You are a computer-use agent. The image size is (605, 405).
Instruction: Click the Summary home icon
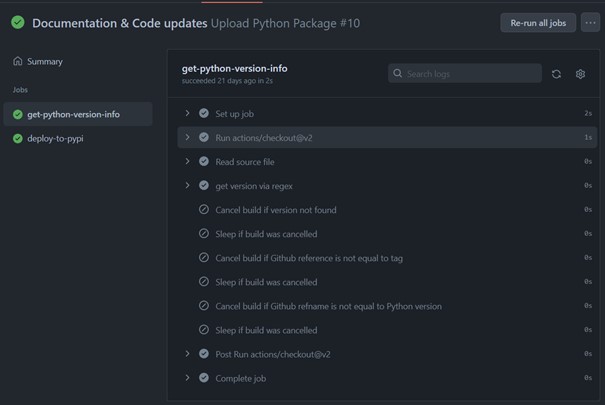coord(18,62)
